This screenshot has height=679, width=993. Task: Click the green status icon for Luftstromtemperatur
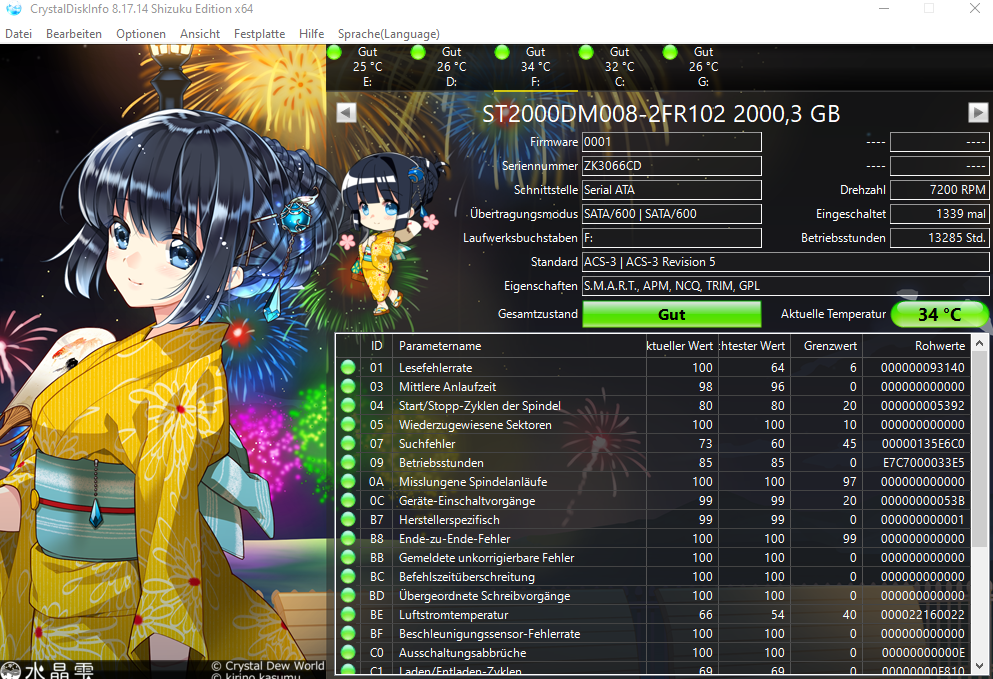[348, 614]
